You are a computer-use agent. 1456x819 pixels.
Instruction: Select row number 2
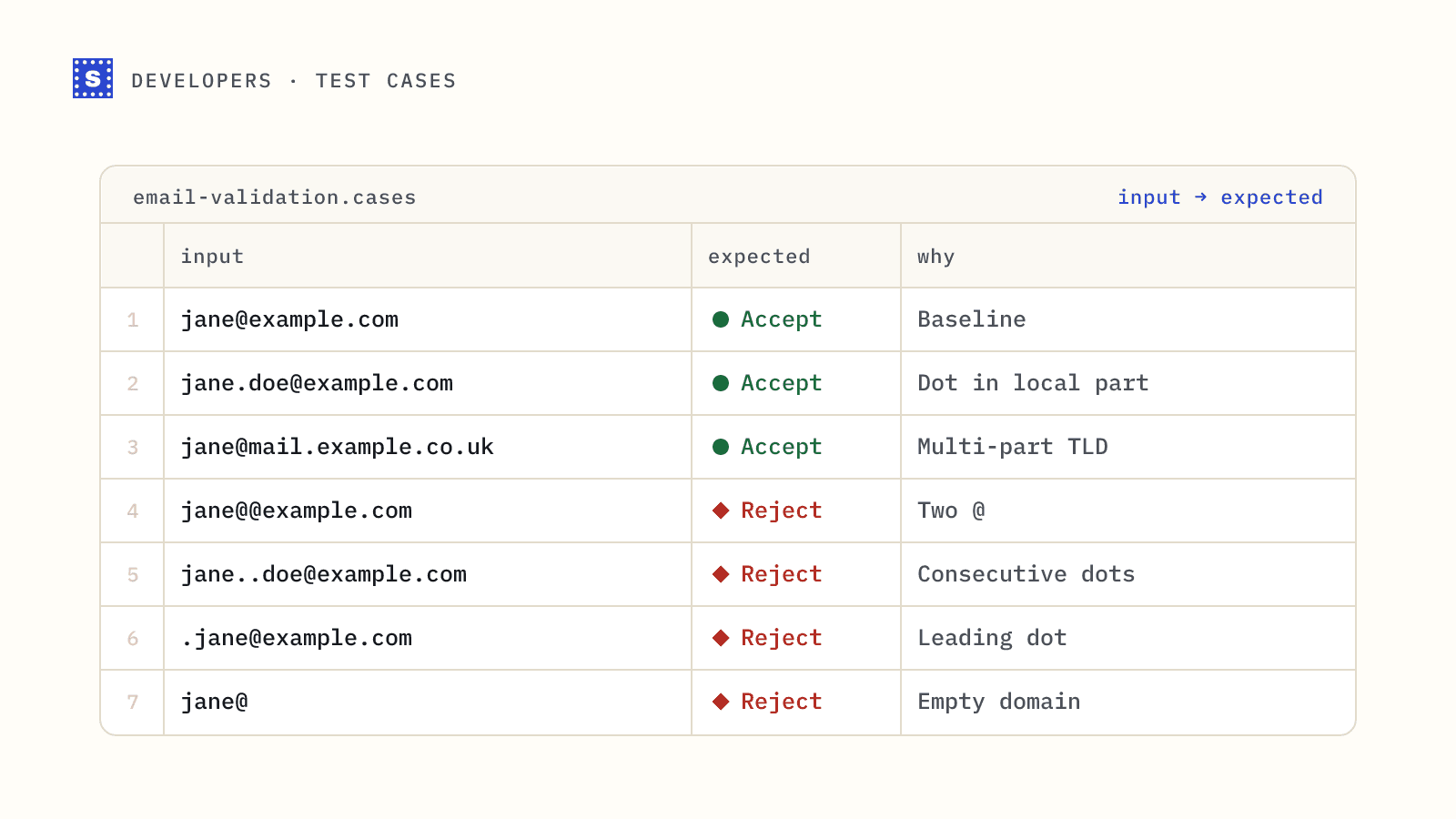(x=133, y=383)
